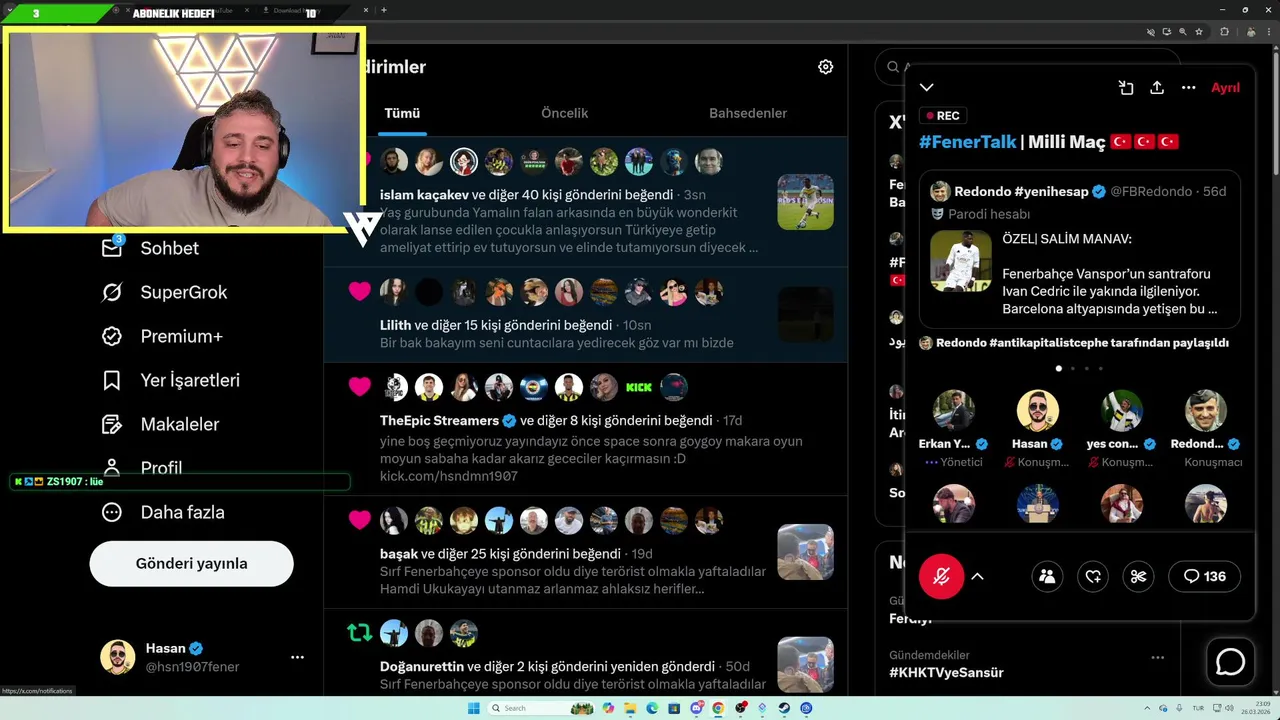The height and width of the screenshot is (720, 1280).
Task: Click speaker yes con... avatar
Action: tap(1122, 411)
